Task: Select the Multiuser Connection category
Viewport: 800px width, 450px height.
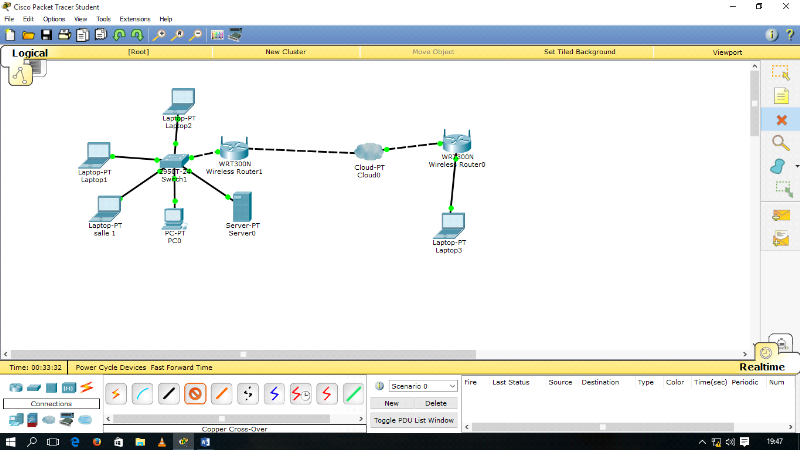Action: (85, 420)
